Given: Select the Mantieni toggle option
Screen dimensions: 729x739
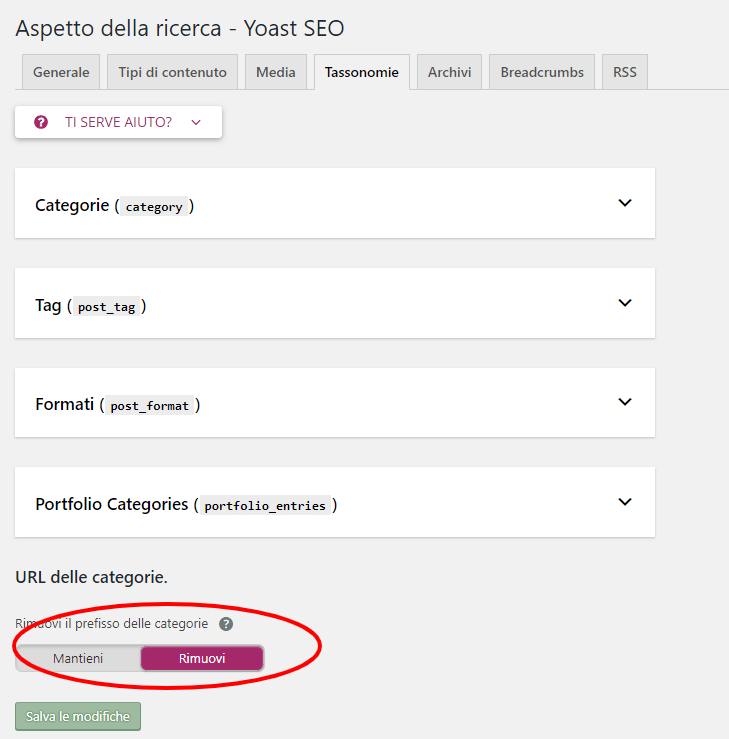Looking at the screenshot, I should (x=78, y=658).
